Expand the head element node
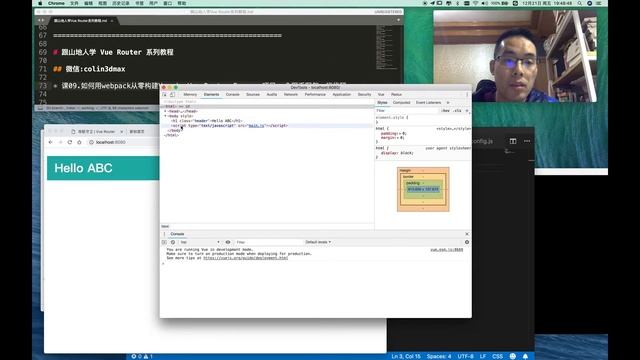The image size is (640, 360). tap(165, 111)
